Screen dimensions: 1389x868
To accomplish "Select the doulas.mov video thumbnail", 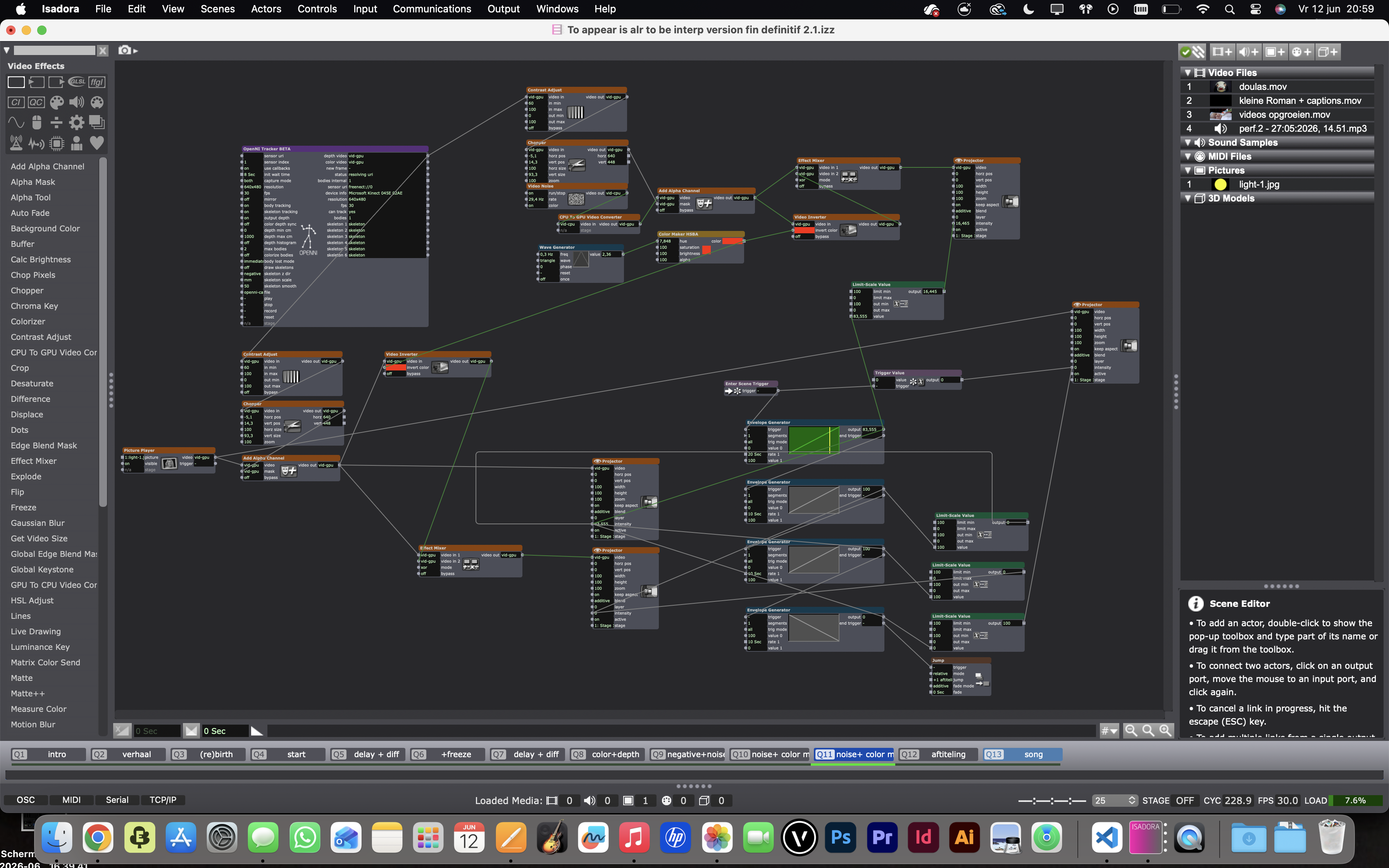I will pos(1220,87).
